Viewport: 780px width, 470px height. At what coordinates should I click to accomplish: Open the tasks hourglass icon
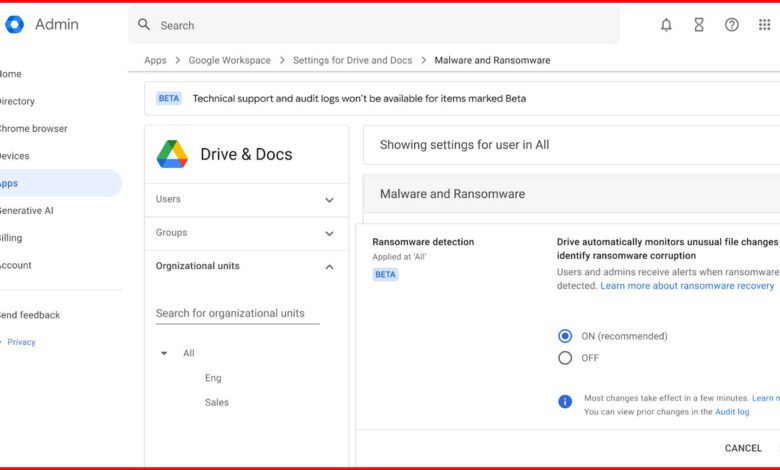pos(699,25)
